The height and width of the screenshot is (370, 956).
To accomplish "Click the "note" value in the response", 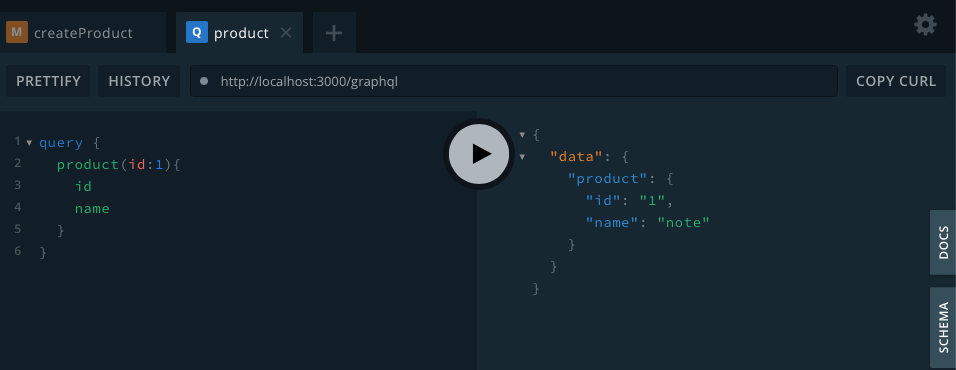I will [x=683, y=222].
